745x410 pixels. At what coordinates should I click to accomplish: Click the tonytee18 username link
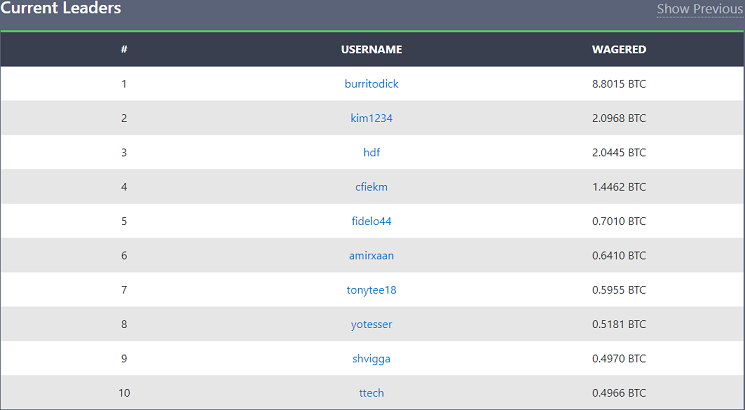click(x=371, y=290)
